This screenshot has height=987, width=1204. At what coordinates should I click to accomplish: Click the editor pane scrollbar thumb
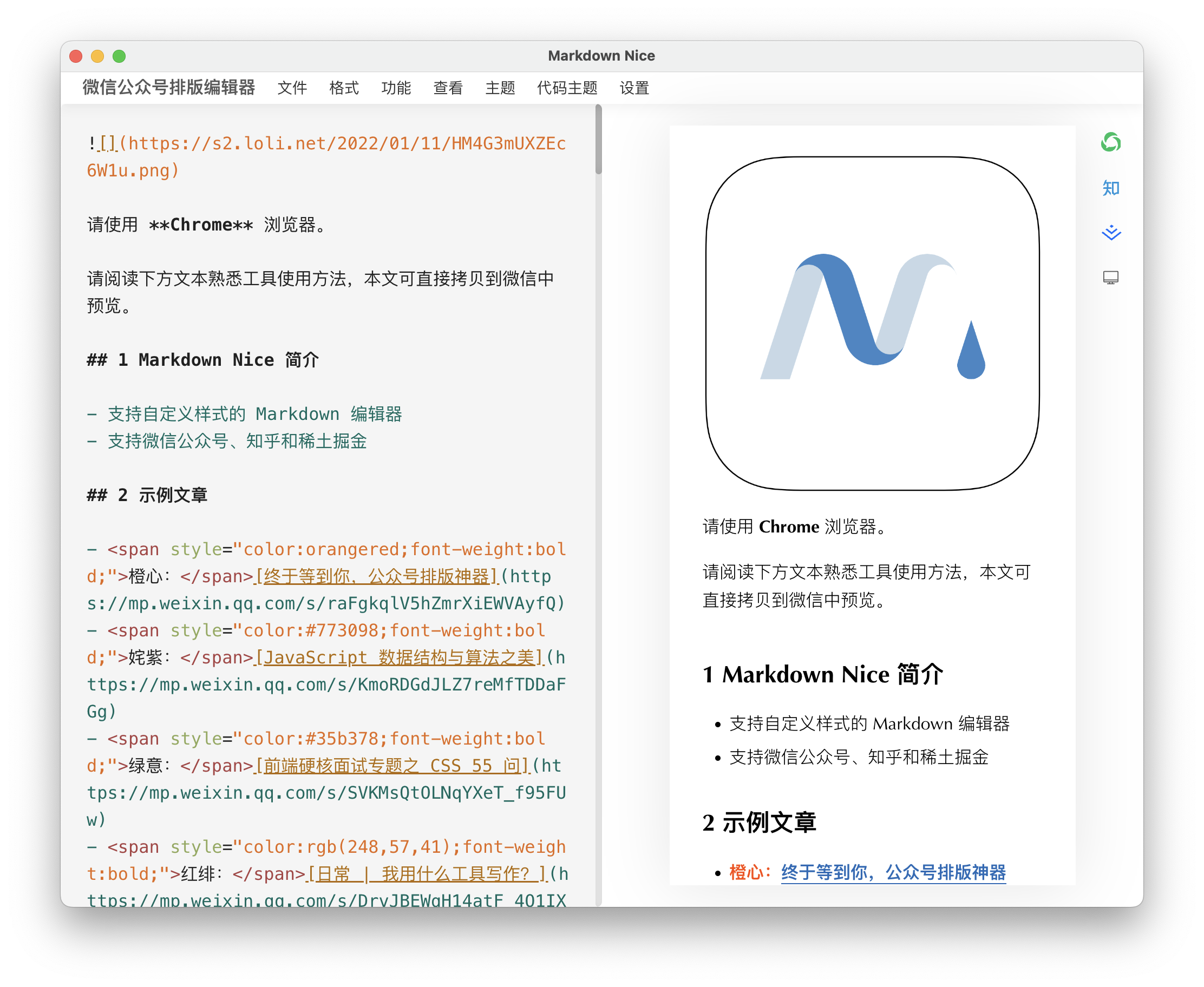[x=598, y=139]
